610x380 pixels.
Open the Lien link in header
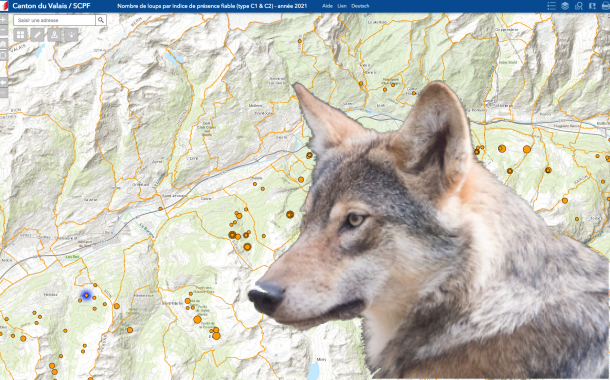(342, 6)
